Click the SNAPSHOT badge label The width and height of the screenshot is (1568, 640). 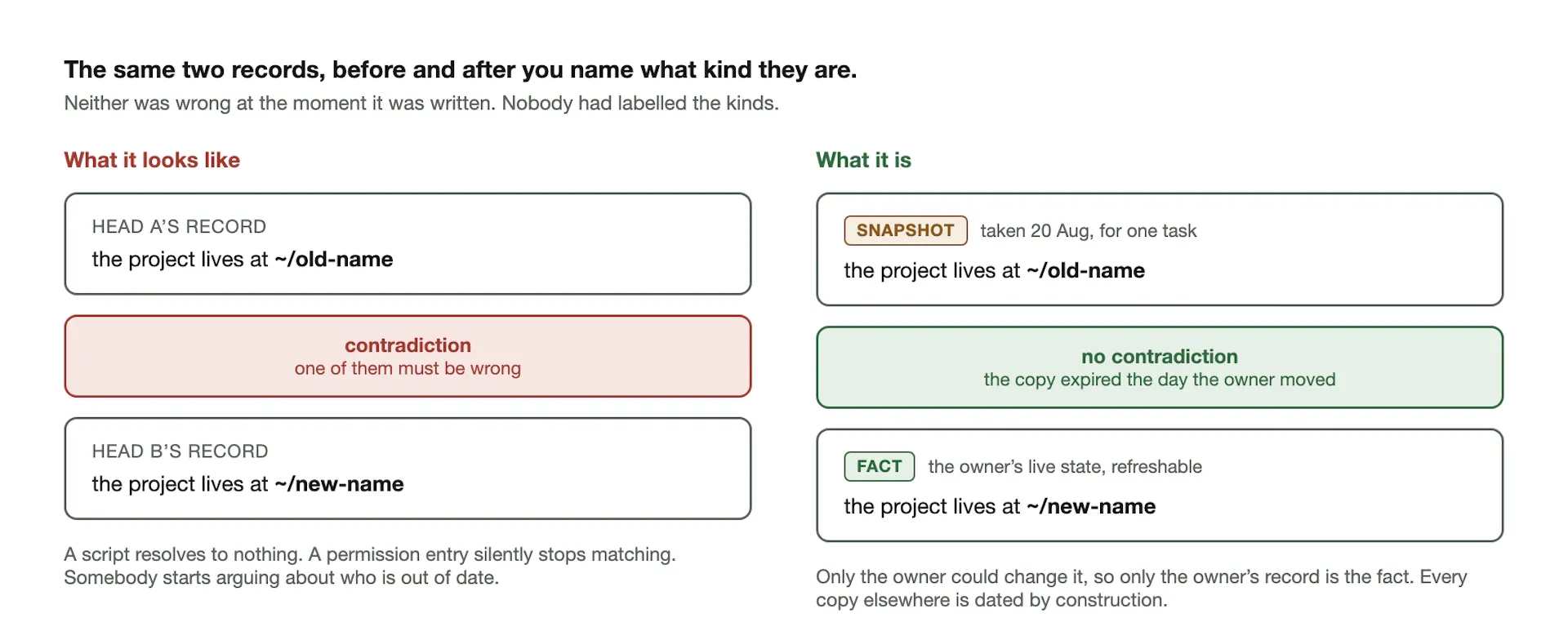pos(905,230)
